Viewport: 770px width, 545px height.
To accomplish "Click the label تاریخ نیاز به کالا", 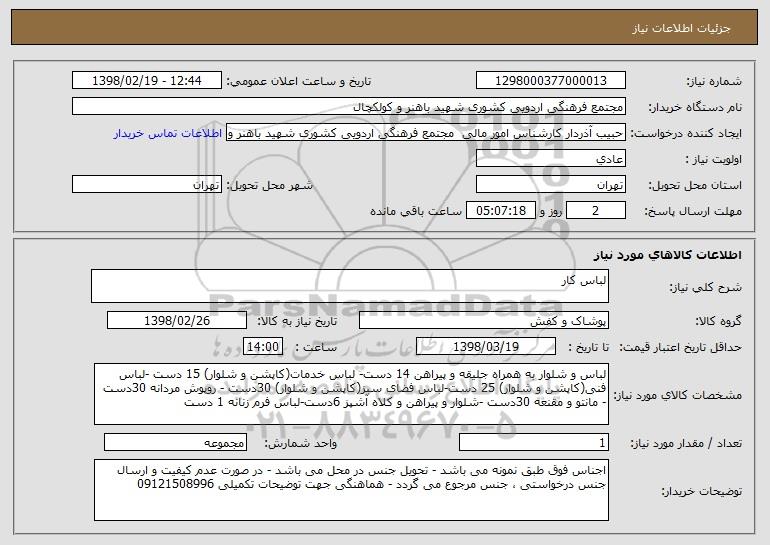I will pos(297,321).
